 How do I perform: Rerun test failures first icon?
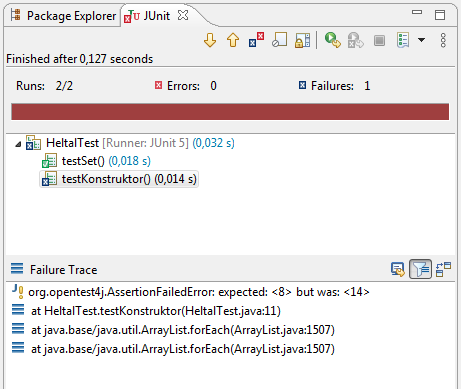pyautogui.click(x=355, y=40)
